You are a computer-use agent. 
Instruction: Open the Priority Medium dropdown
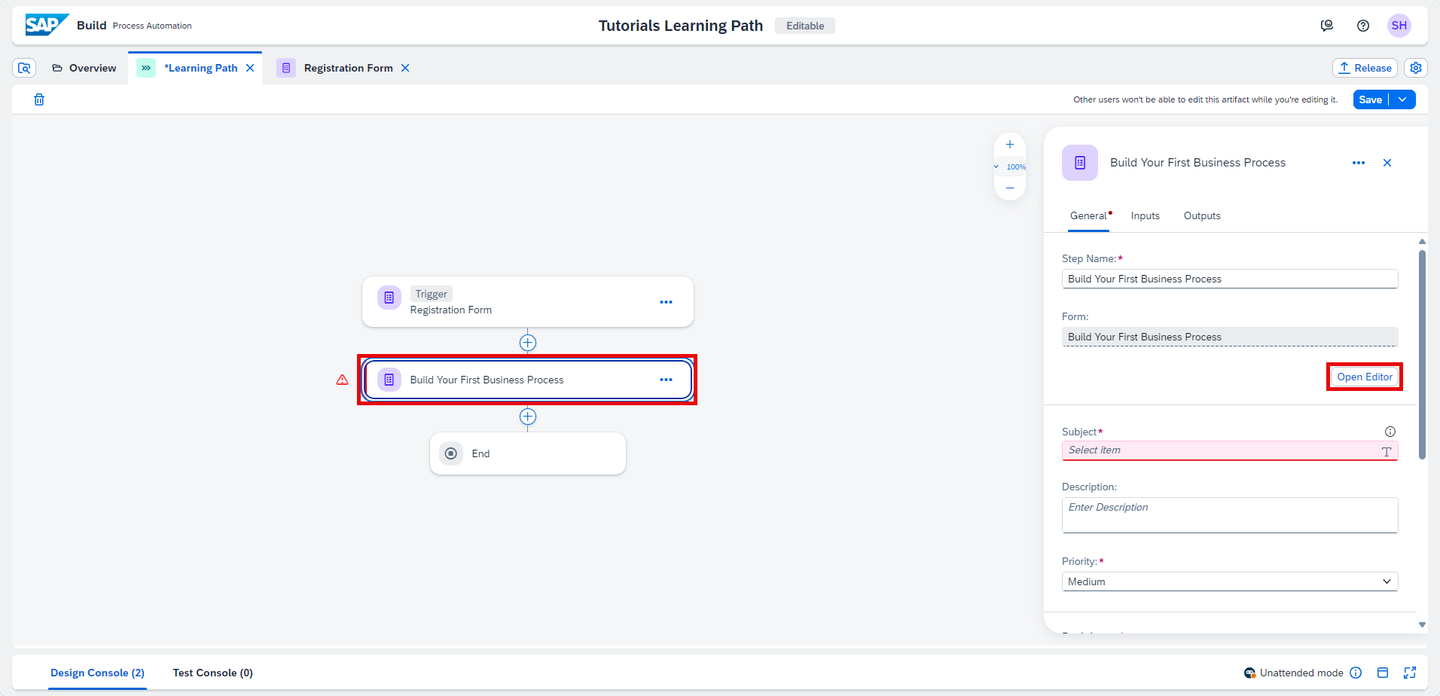click(x=1230, y=581)
